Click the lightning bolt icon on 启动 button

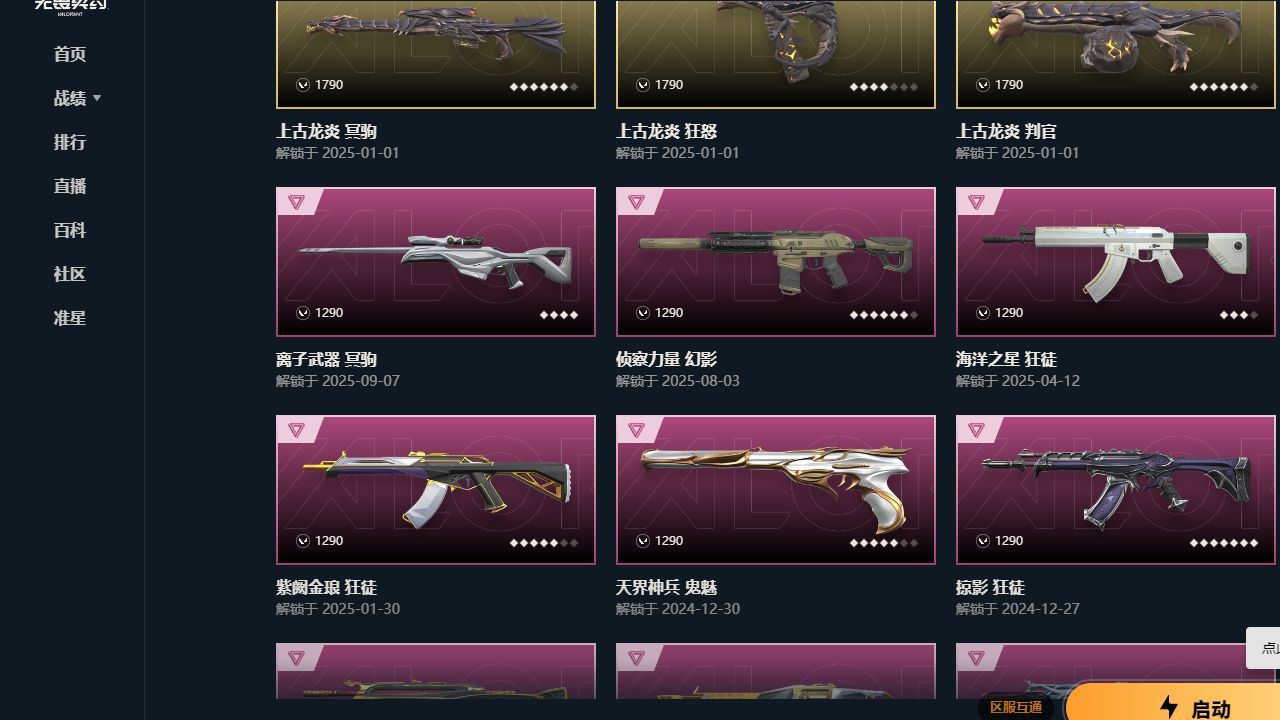[x=1169, y=707]
